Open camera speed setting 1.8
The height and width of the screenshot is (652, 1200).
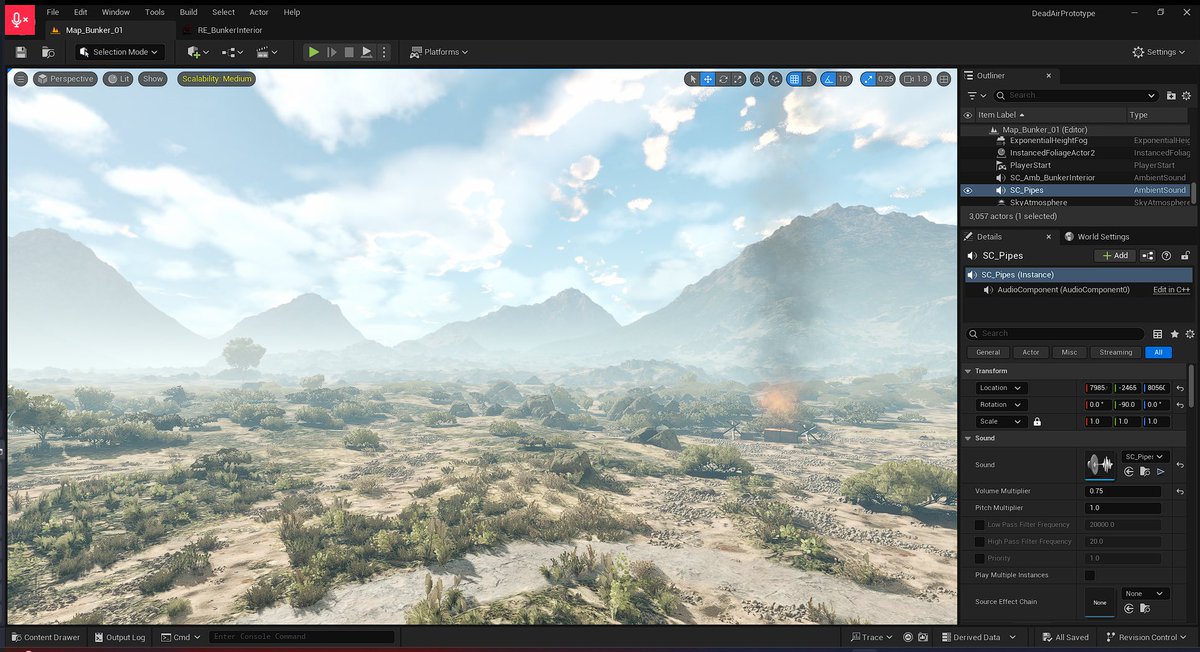(x=915, y=79)
